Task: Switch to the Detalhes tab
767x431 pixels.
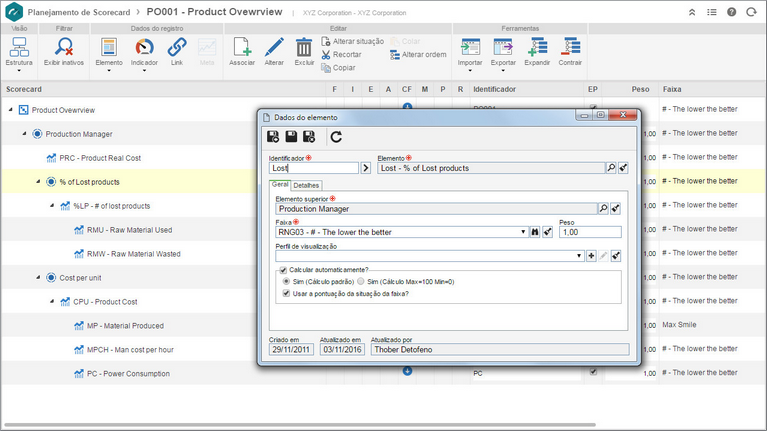Action: pos(306,185)
